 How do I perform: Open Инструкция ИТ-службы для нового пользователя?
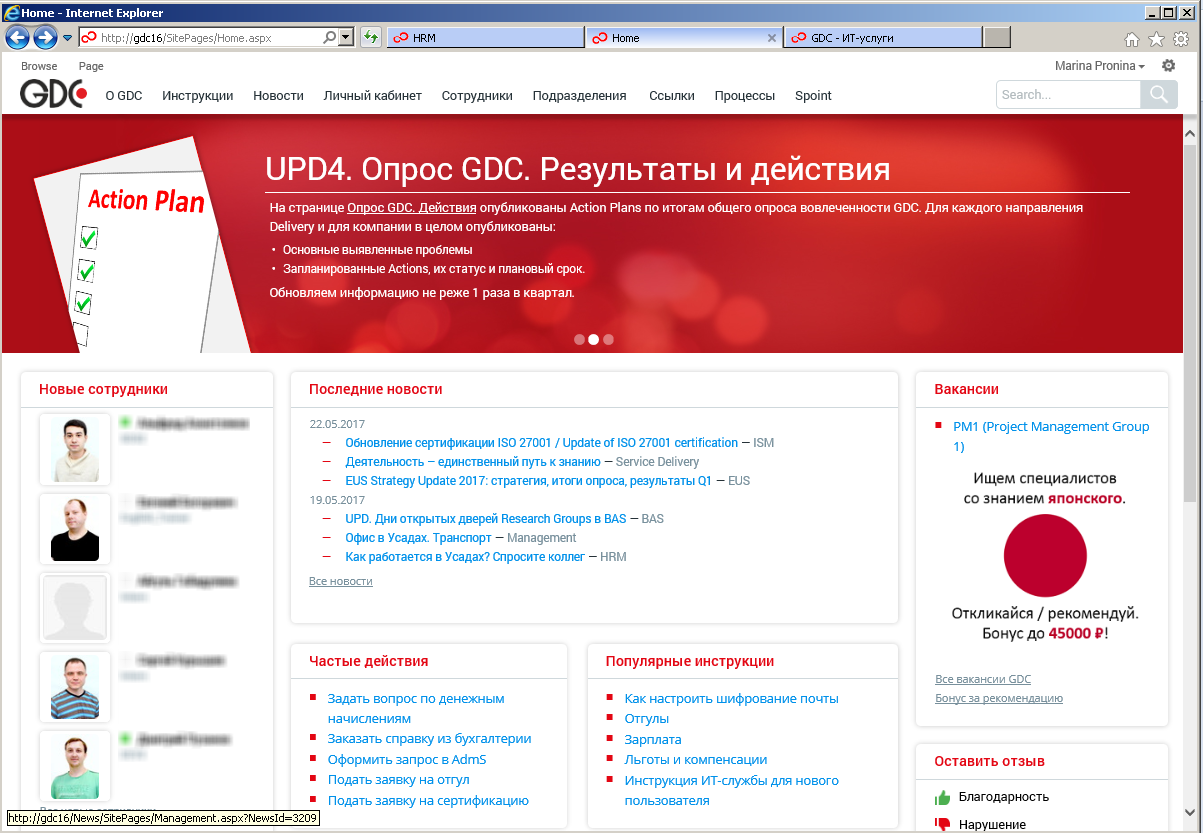[x=732, y=790]
